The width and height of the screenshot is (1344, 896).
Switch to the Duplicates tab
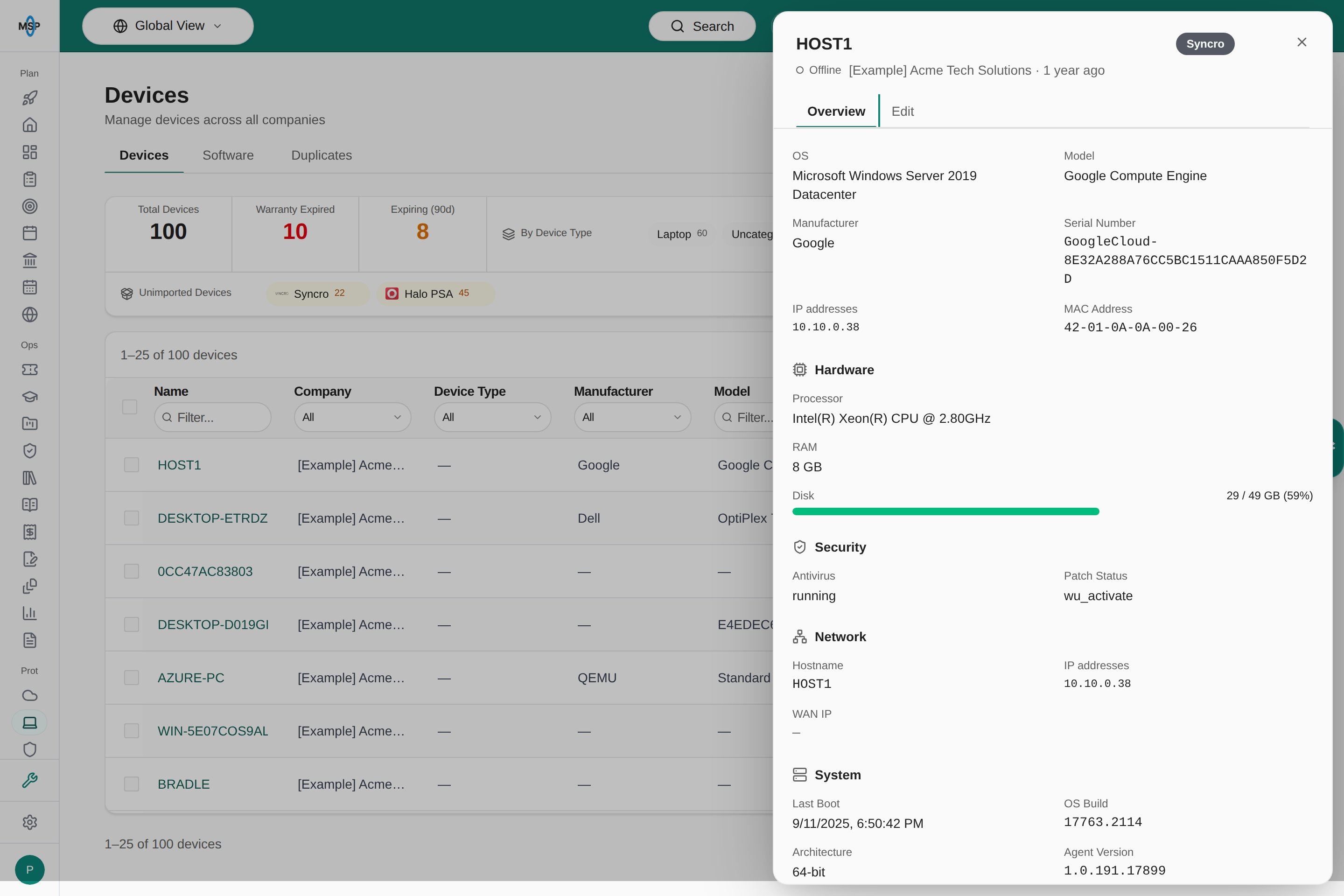(322, 155)
